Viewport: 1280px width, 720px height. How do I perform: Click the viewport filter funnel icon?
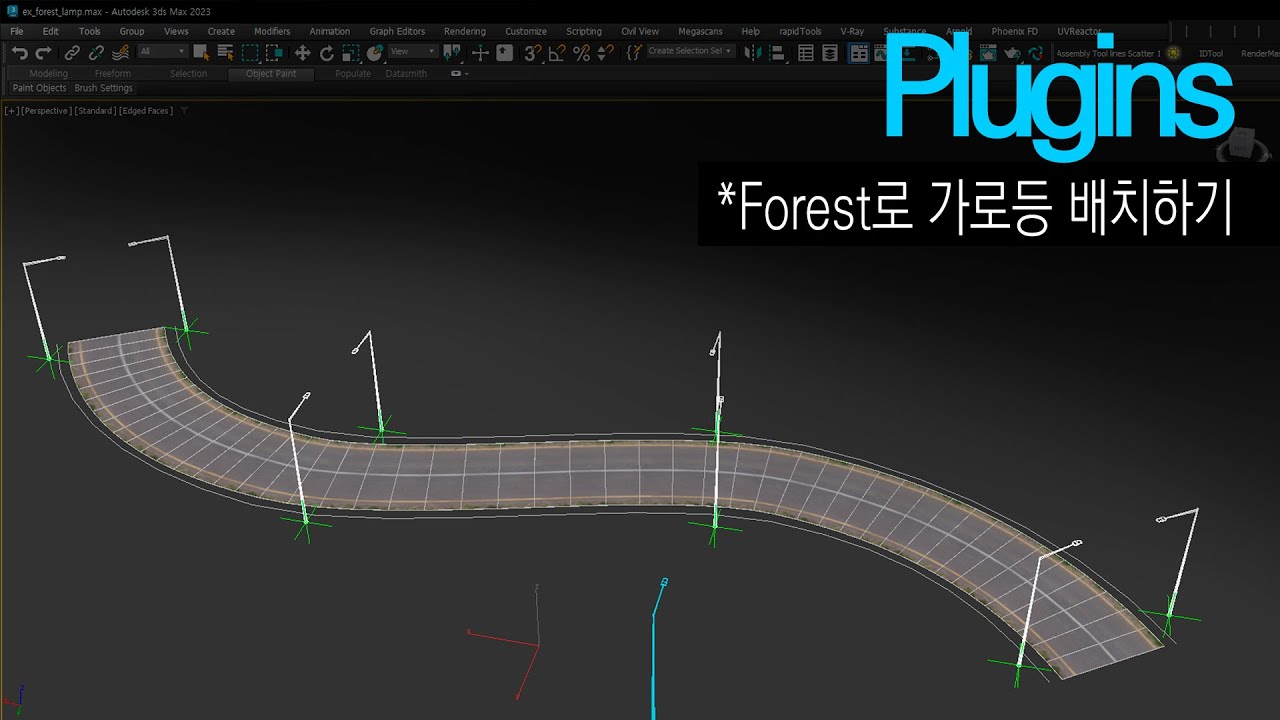tap(184, 111)
